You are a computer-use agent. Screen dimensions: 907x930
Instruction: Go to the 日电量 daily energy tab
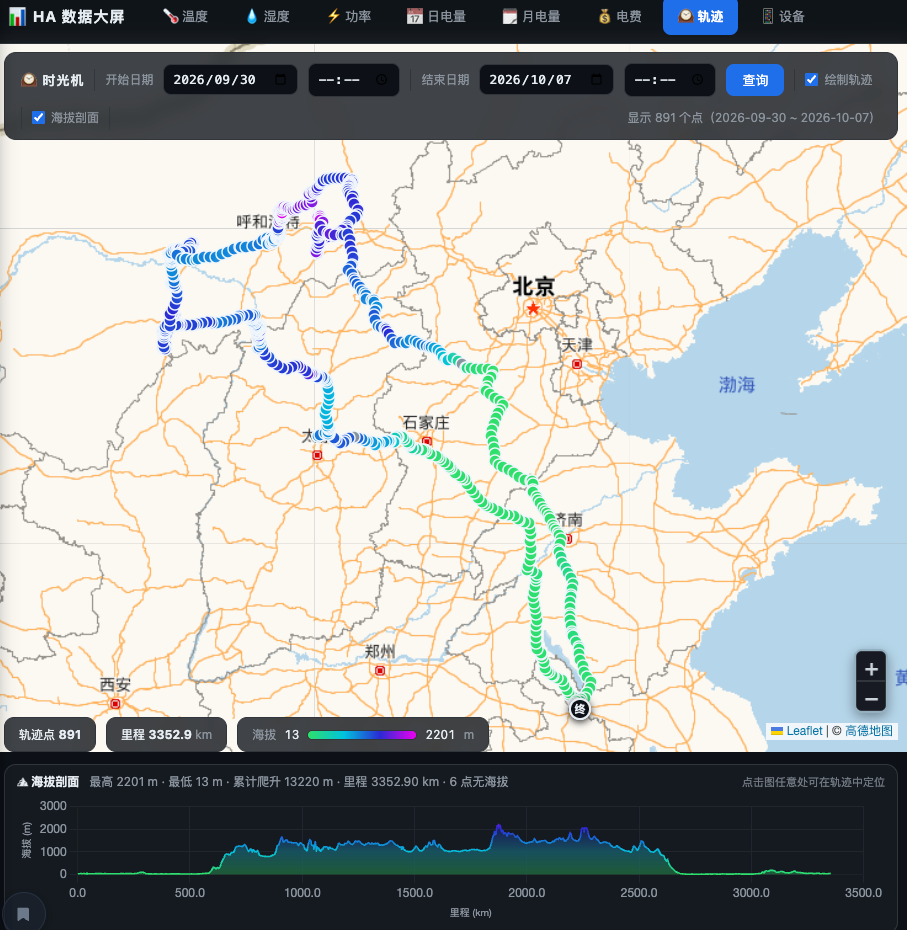[436, 17]
